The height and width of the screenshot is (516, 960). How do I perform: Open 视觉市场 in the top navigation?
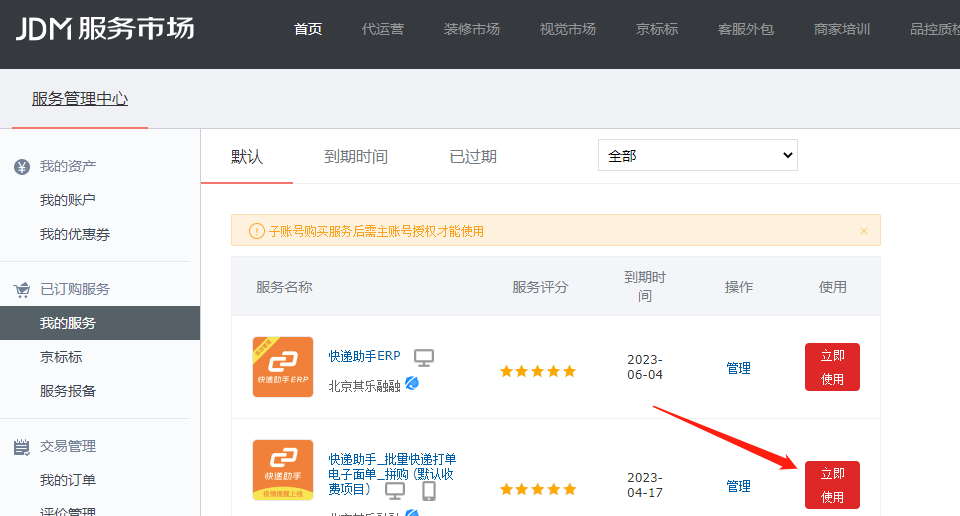coord(568,29)
